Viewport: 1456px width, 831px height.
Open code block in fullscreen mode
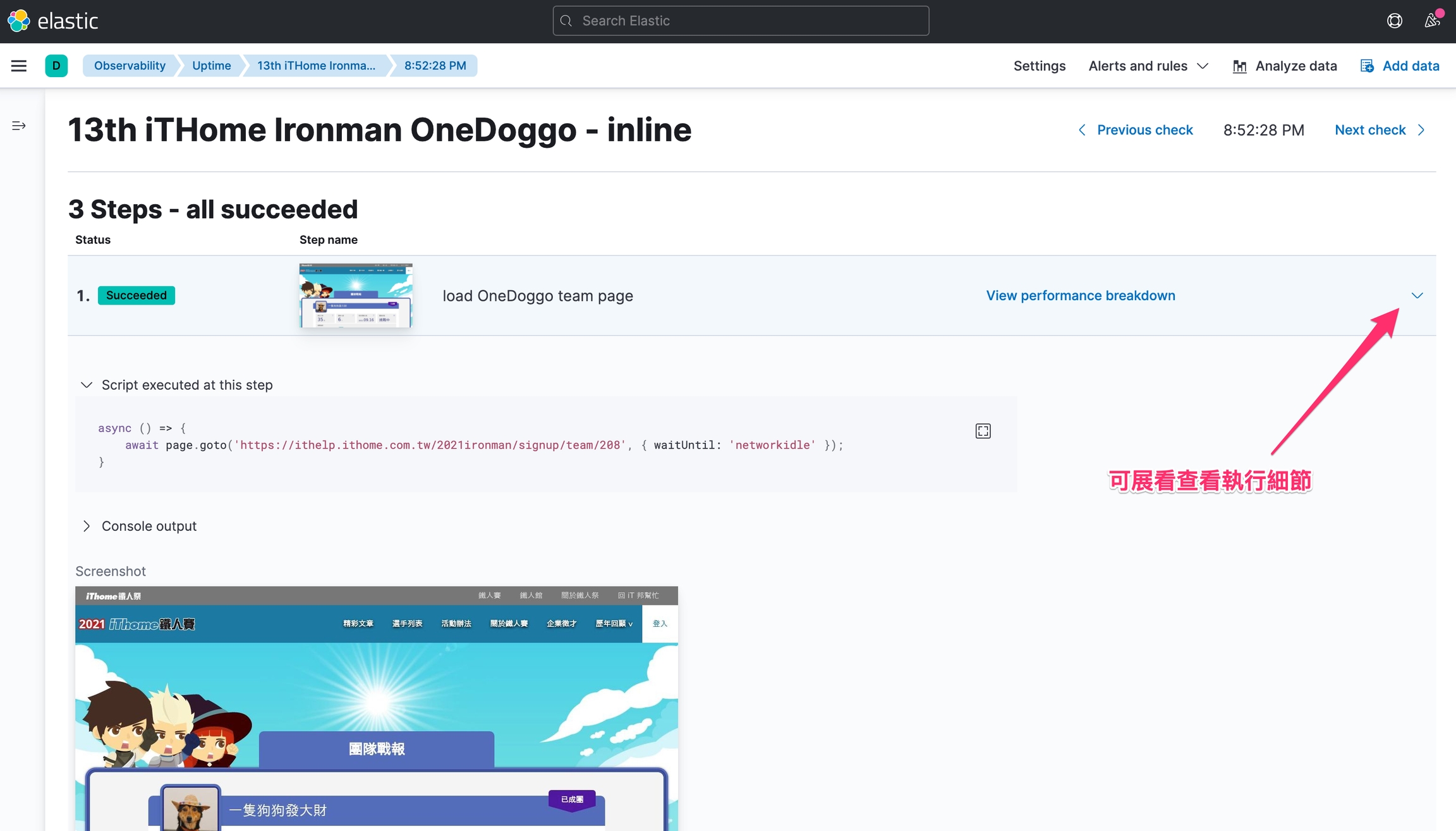[983, 431]
